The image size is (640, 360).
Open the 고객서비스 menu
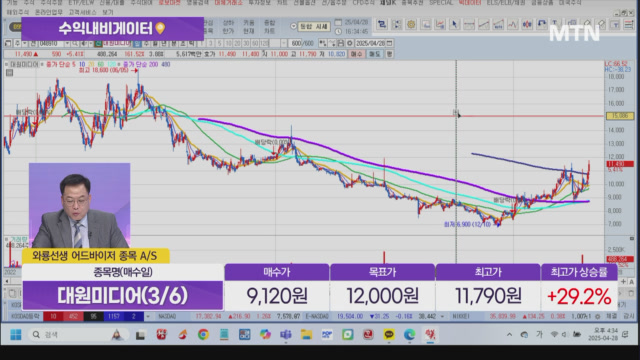coord(82,12)
